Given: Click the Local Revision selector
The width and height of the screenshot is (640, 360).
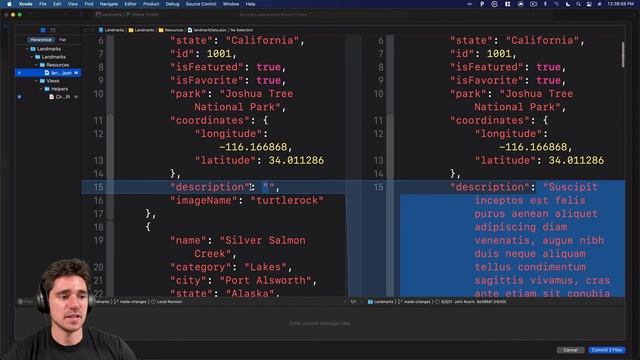Looking at the screenshot, I should pos(167,302).
